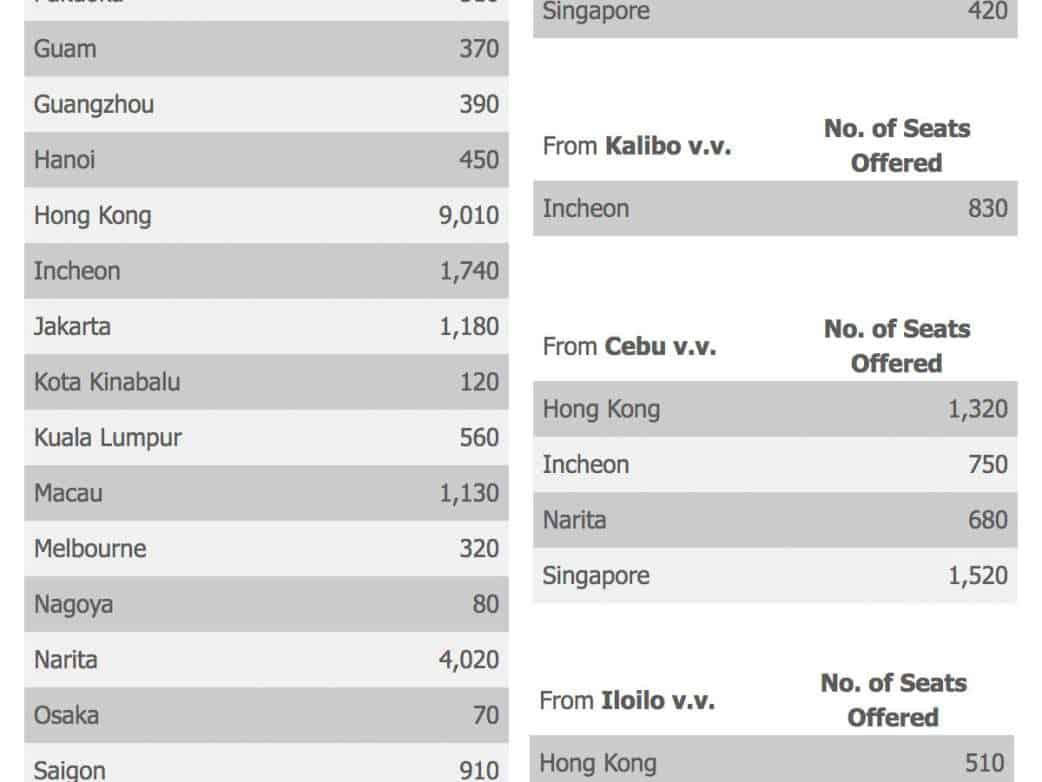Select the Guangzhou destination row
This screenshot has height=782, width=1042.
[x=266, y=104]
